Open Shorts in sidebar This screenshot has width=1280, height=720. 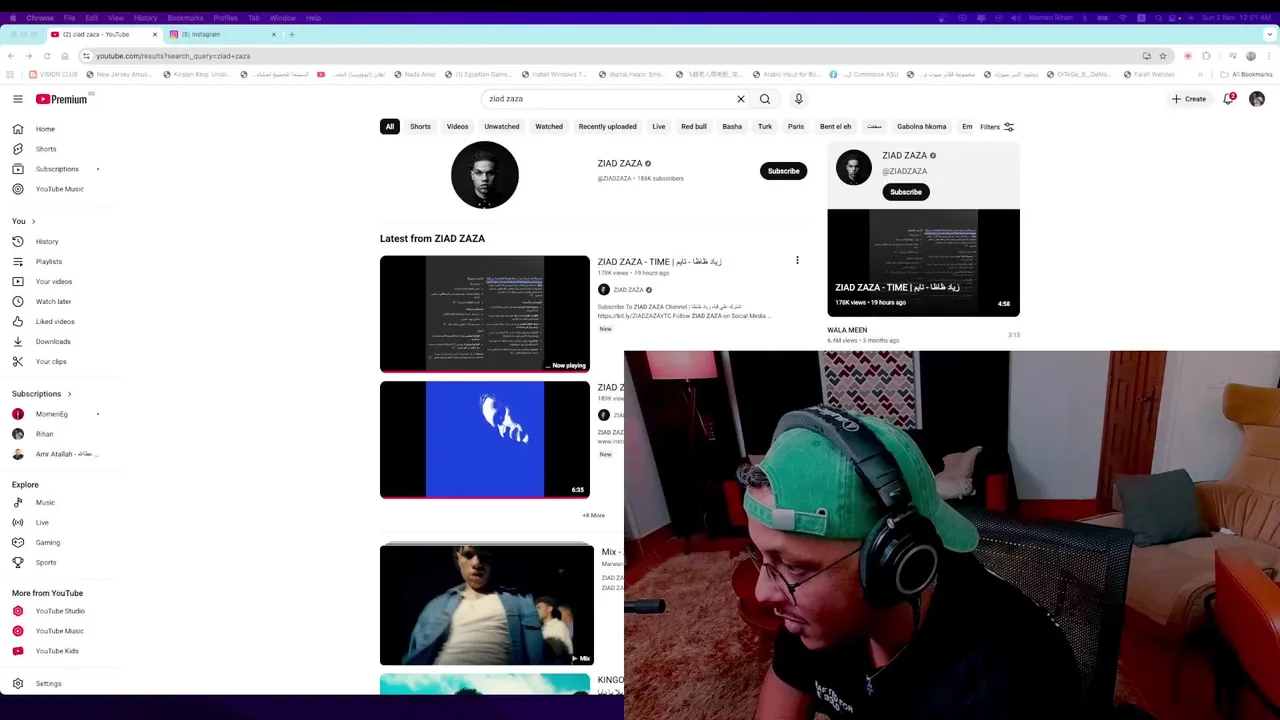pos(46,149)
